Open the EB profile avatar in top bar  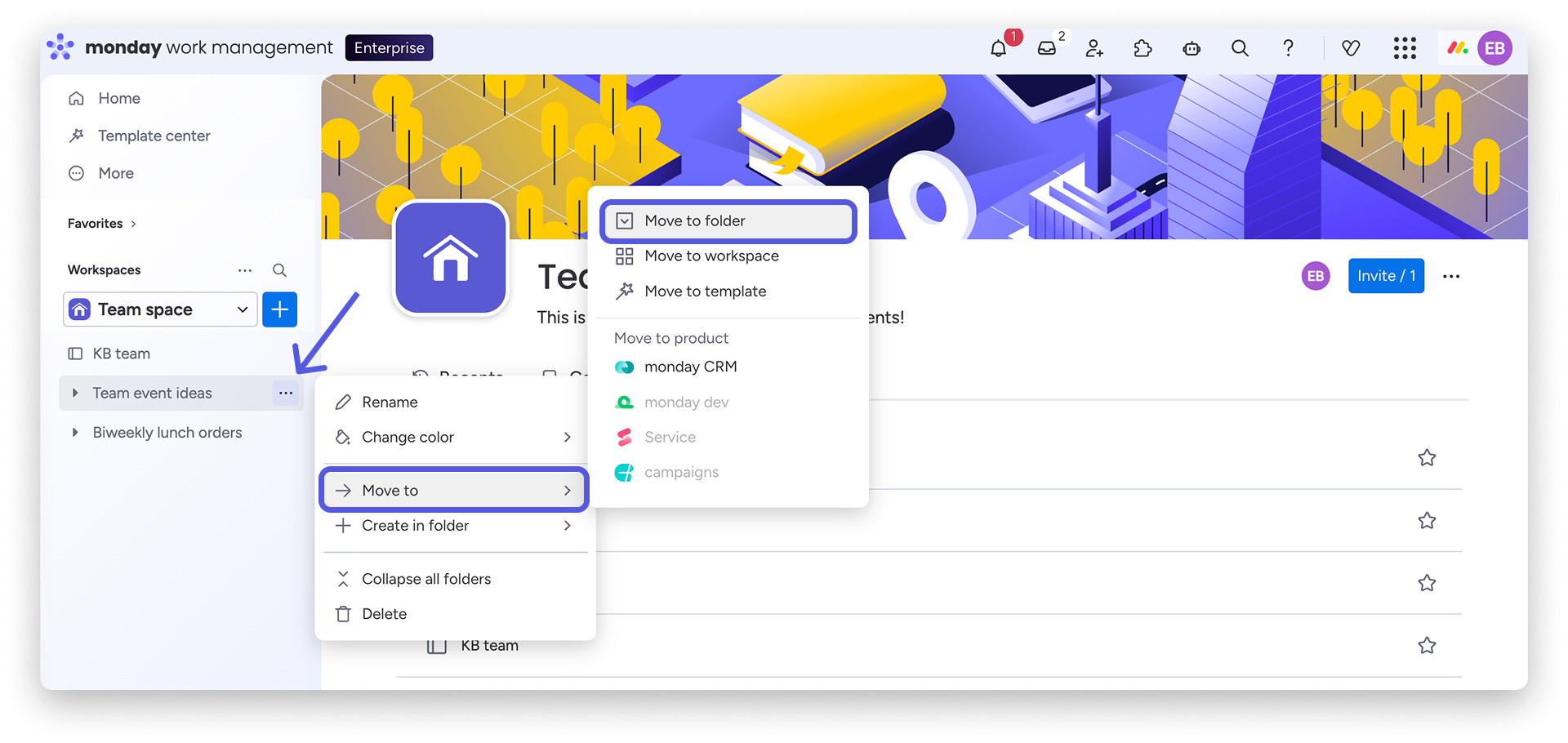tap(1494, 48)
